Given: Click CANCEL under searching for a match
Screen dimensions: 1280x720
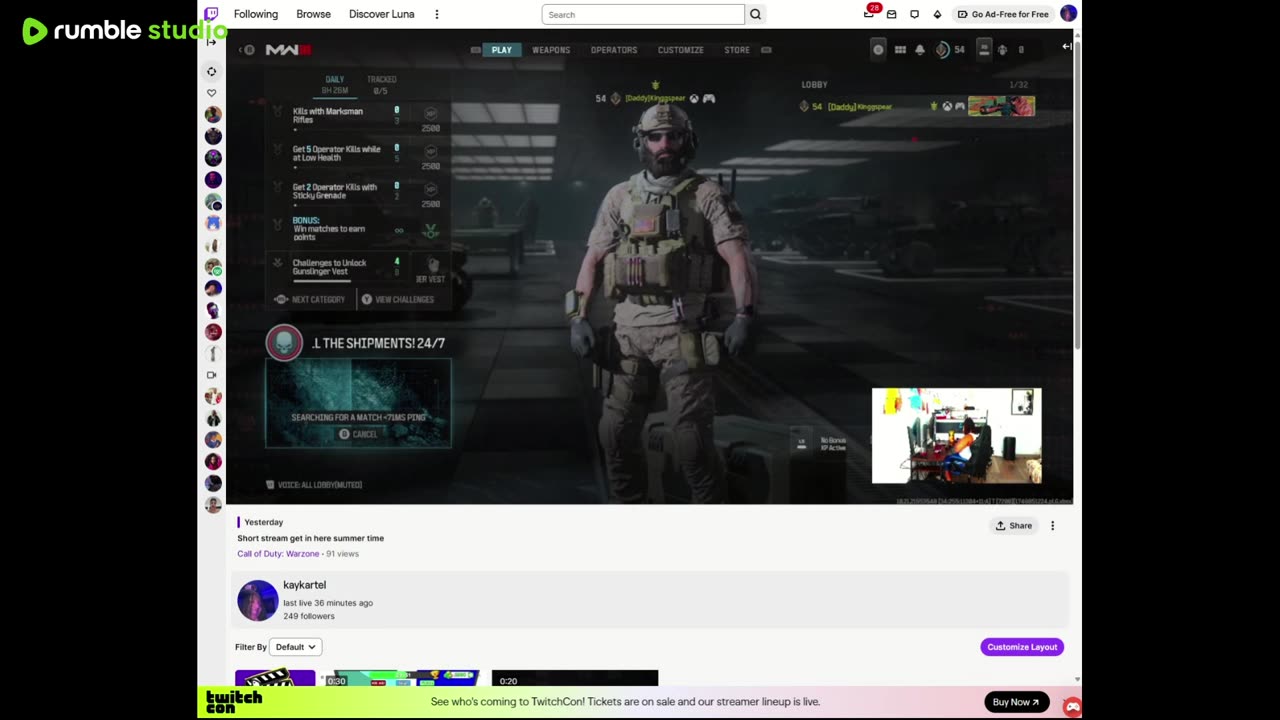Looking at the screenshot, I should click(358, 434).
